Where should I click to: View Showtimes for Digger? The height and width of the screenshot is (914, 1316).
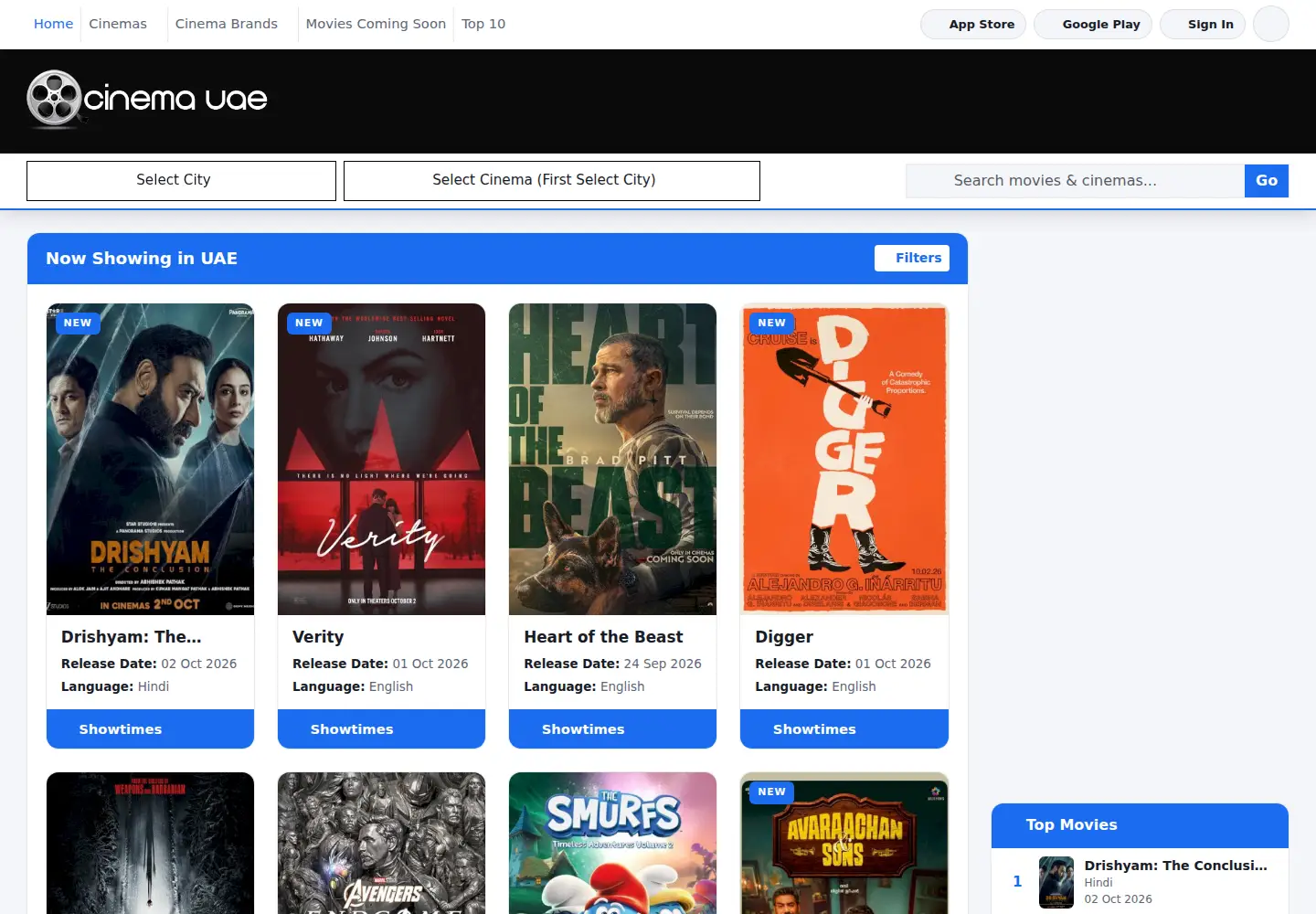(x=844, y=728)
